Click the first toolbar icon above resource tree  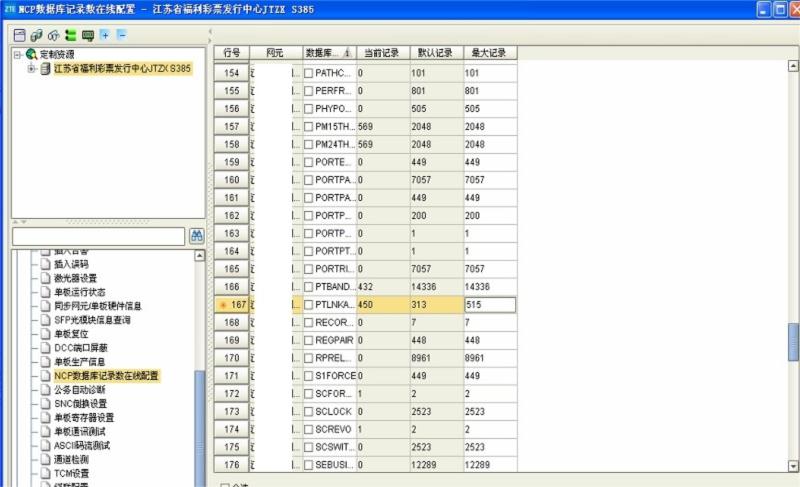click(19, 35)
